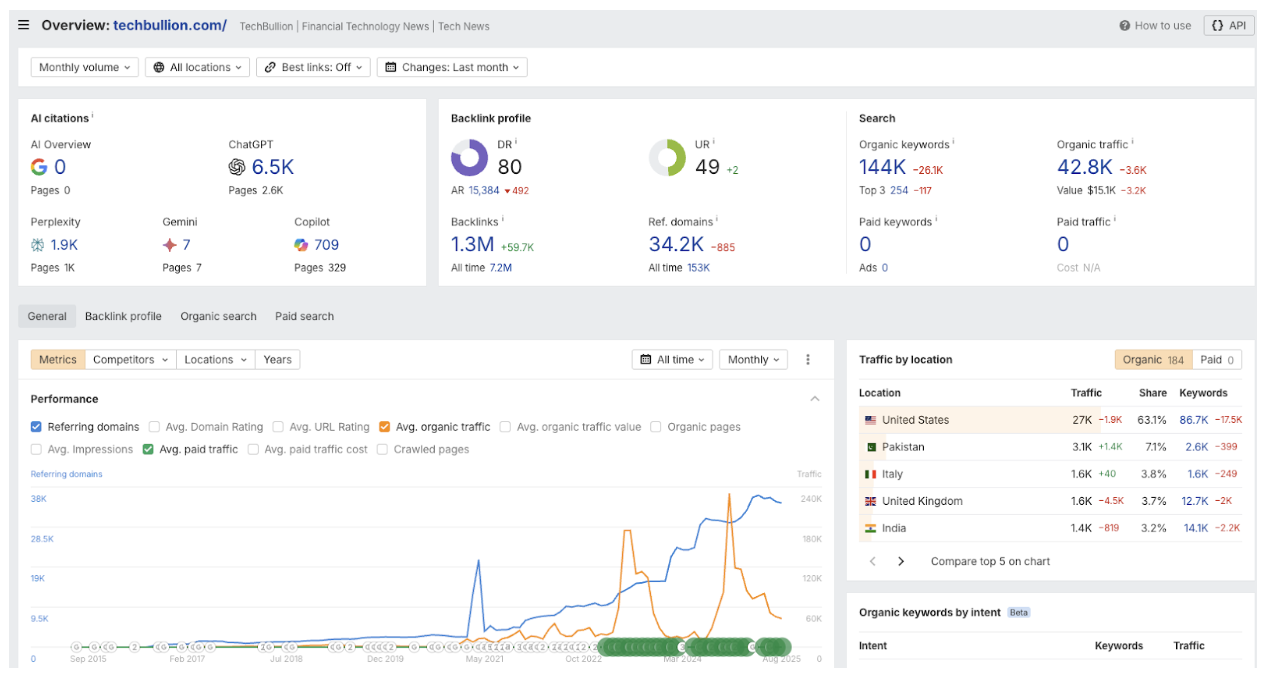Click the United Kingdom flag icon
This screenshot has width=1271, height=690.
(870, 501)
